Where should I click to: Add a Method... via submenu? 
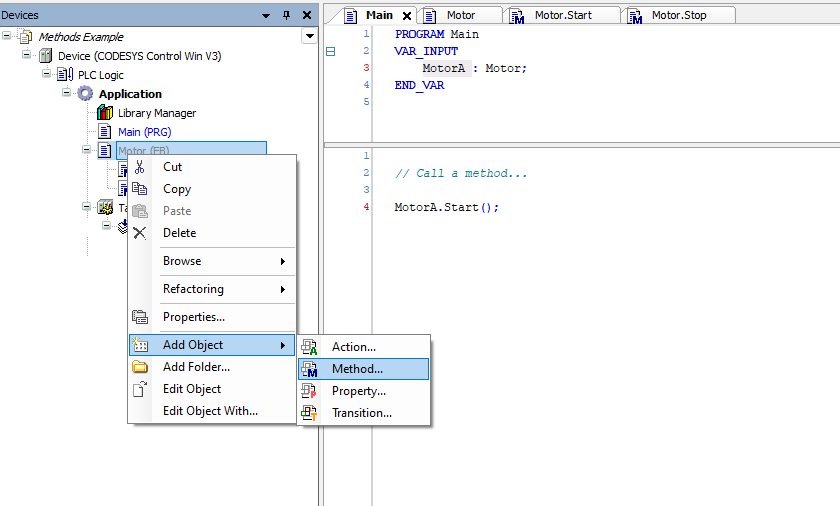pyautogui.click(x=363, y=369)
